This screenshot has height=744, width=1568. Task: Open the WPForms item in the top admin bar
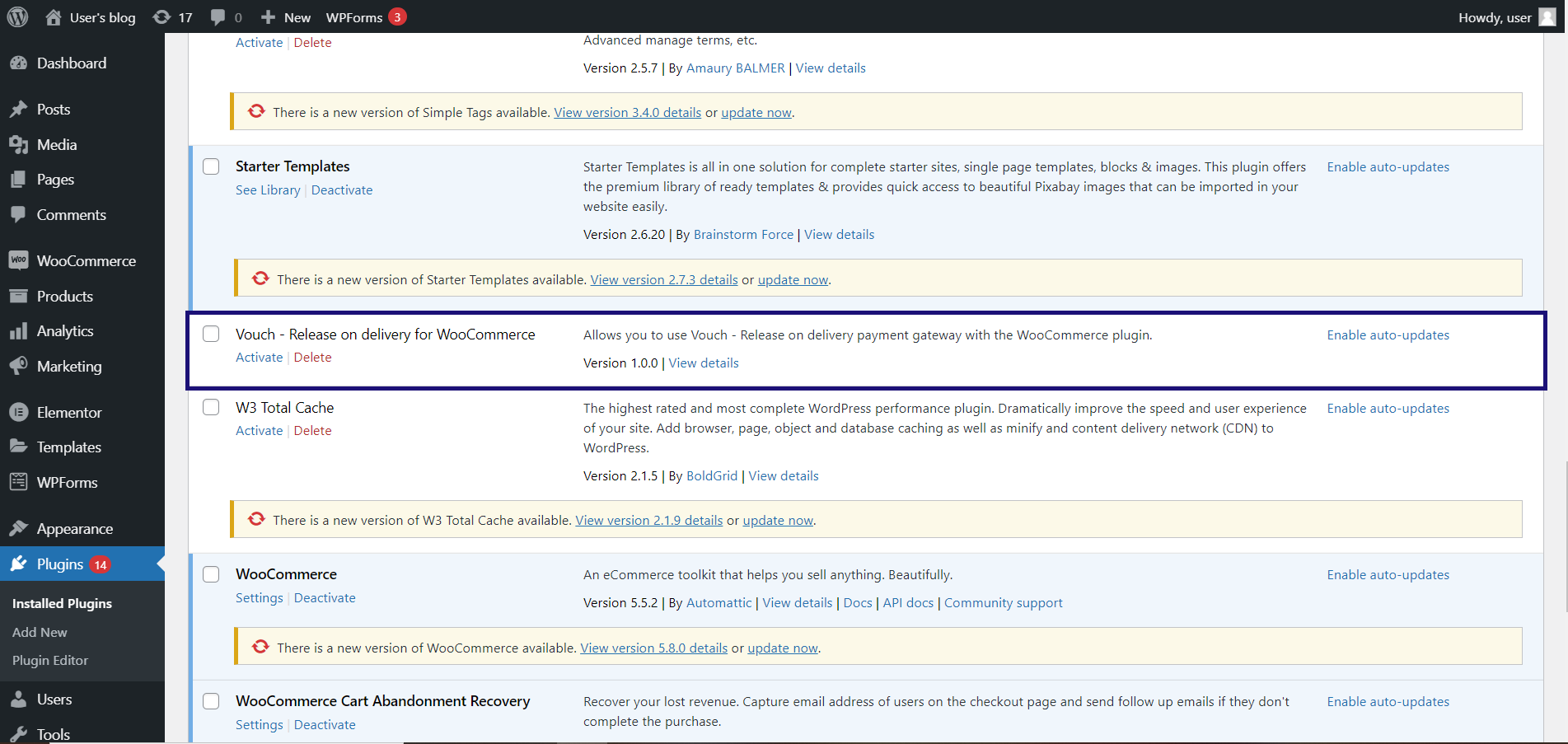click(x=354, y=17)
